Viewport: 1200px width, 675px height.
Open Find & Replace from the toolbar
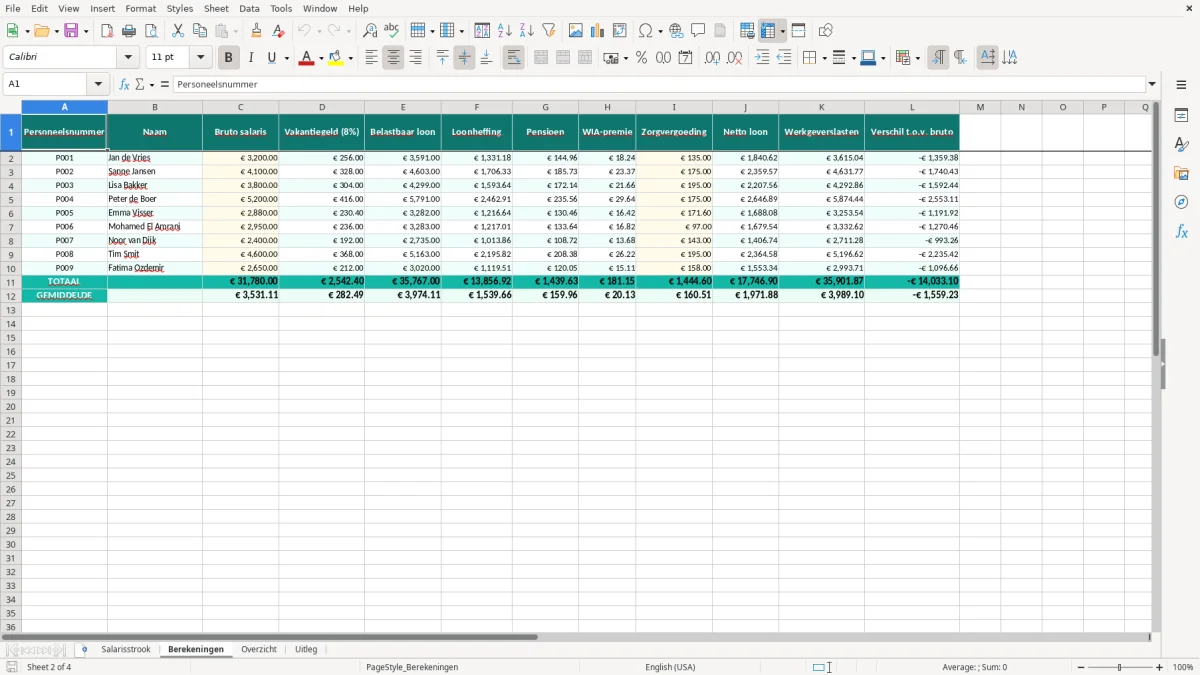point(370,31)
